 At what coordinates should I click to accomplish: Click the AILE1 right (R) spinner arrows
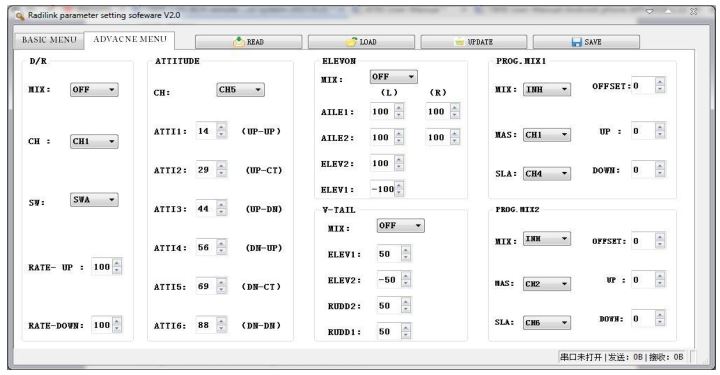[x=455, y=111]
